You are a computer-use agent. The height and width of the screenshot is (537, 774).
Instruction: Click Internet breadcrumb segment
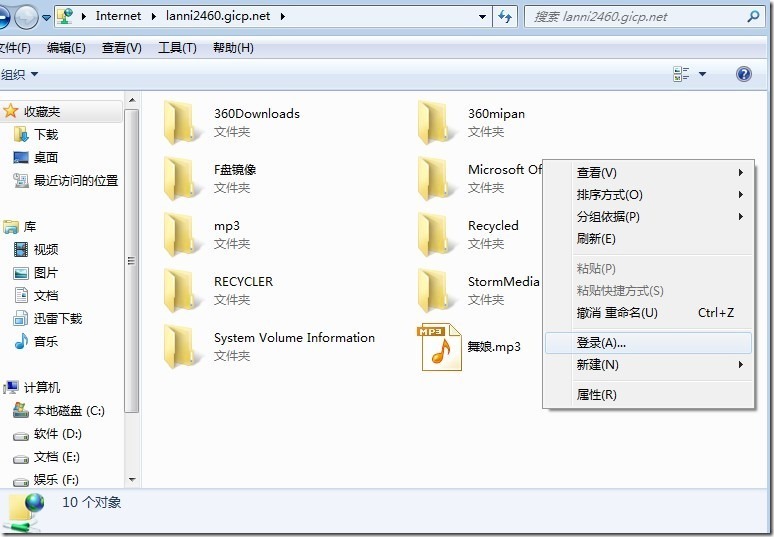click(118, 16)
